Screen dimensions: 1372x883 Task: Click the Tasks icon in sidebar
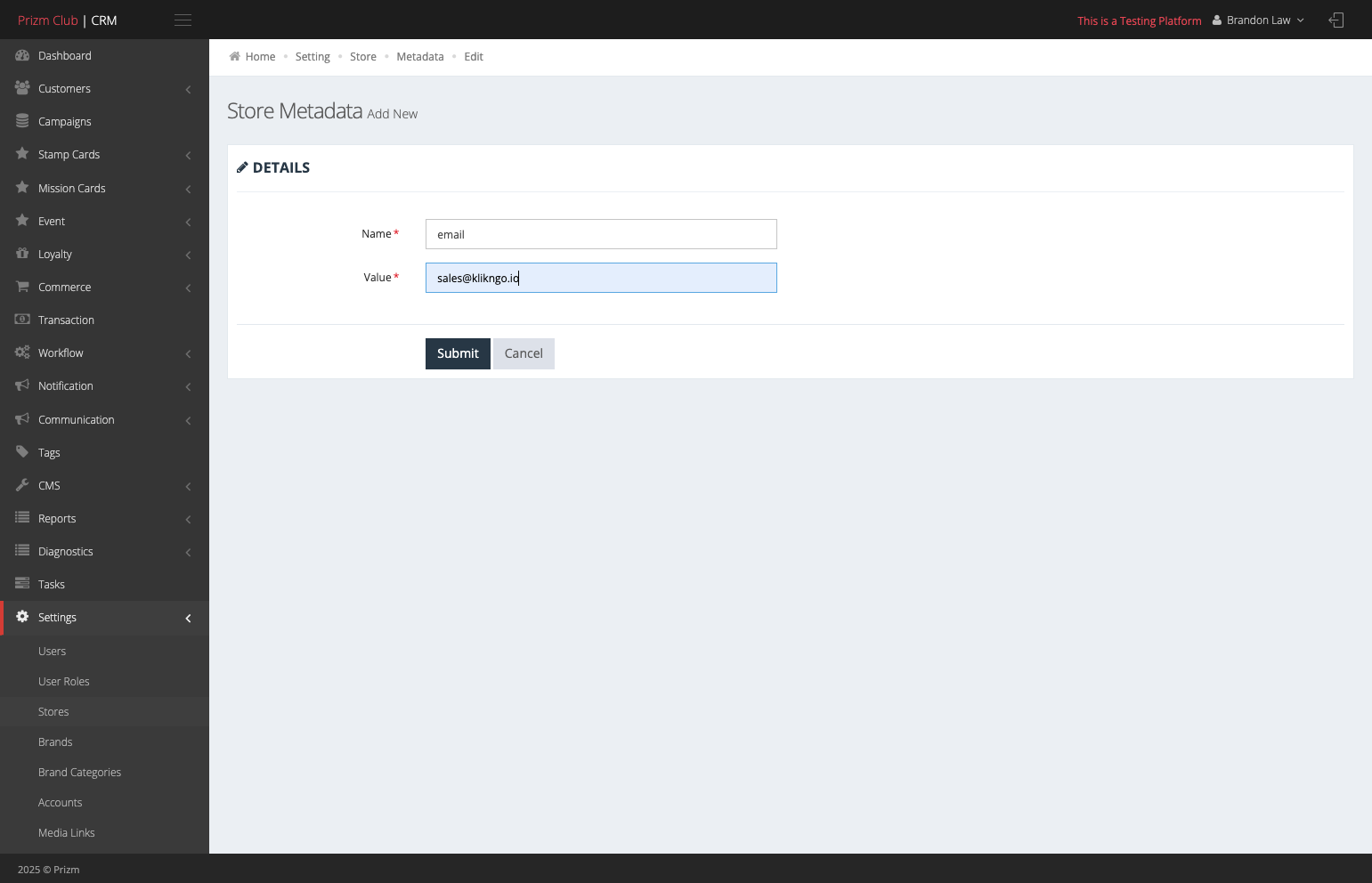tap(22, 584)
